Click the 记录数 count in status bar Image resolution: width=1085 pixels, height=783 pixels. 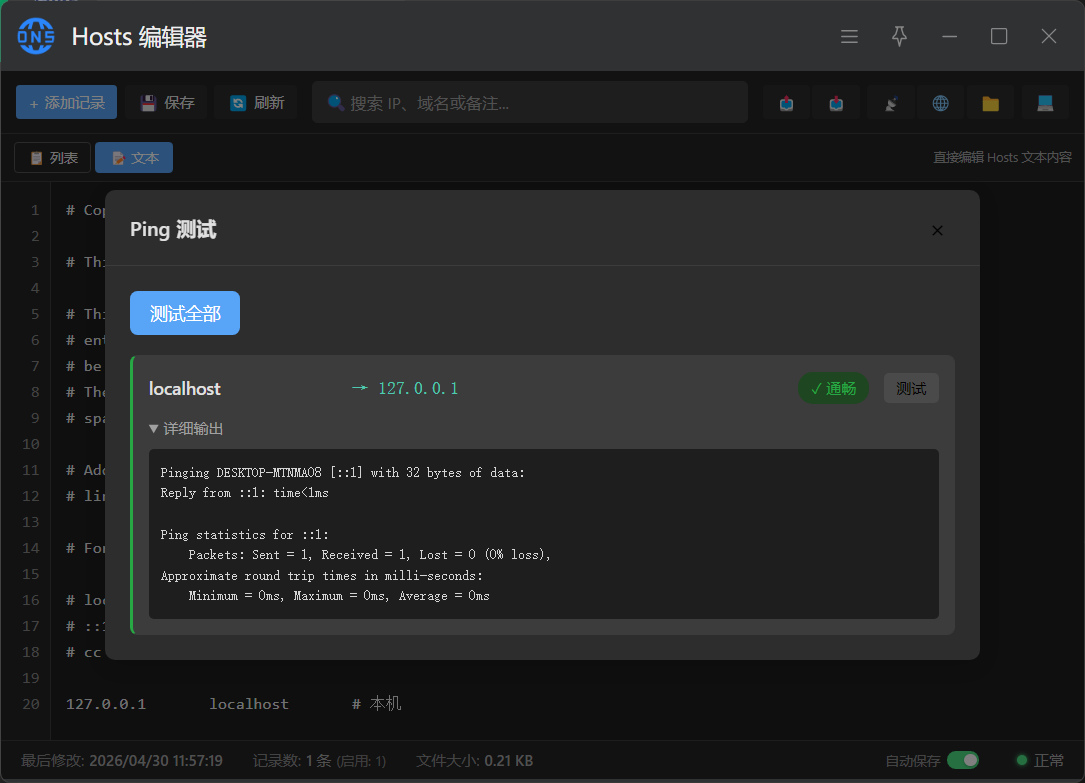(319, 761)
